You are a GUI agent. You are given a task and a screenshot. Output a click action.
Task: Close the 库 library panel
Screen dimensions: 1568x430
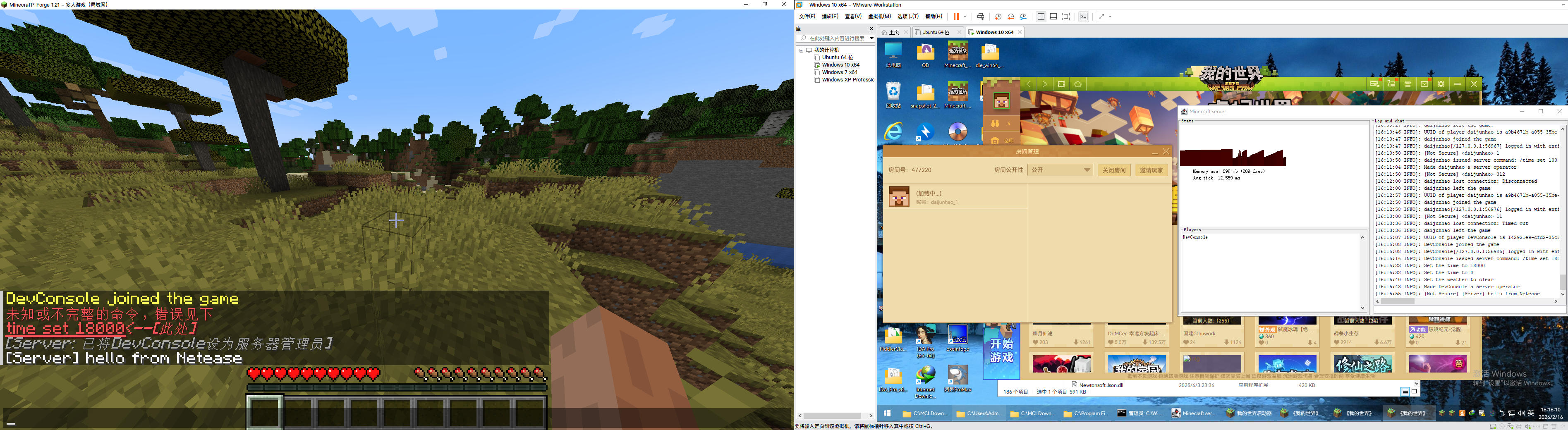coord(871,29)
